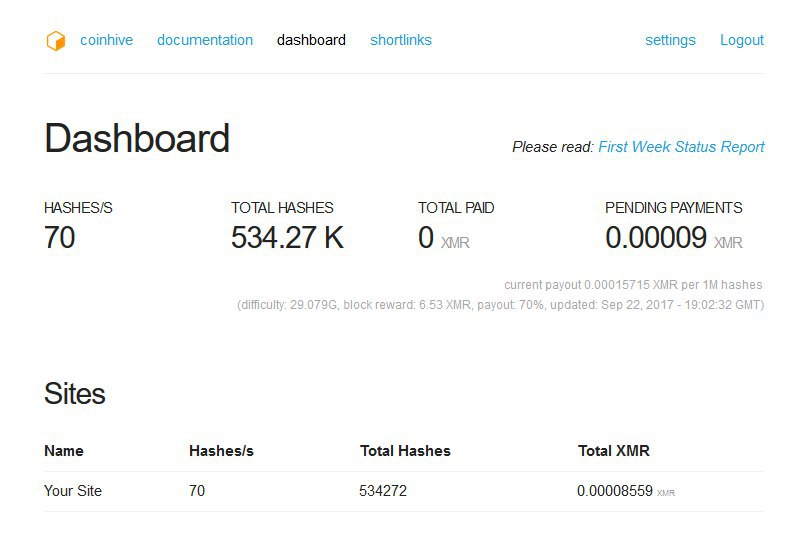Image resolution: width=799 pixels, height=539 pixels.
Task: Select the HASHES/S value 70
Action: (60, 237)
